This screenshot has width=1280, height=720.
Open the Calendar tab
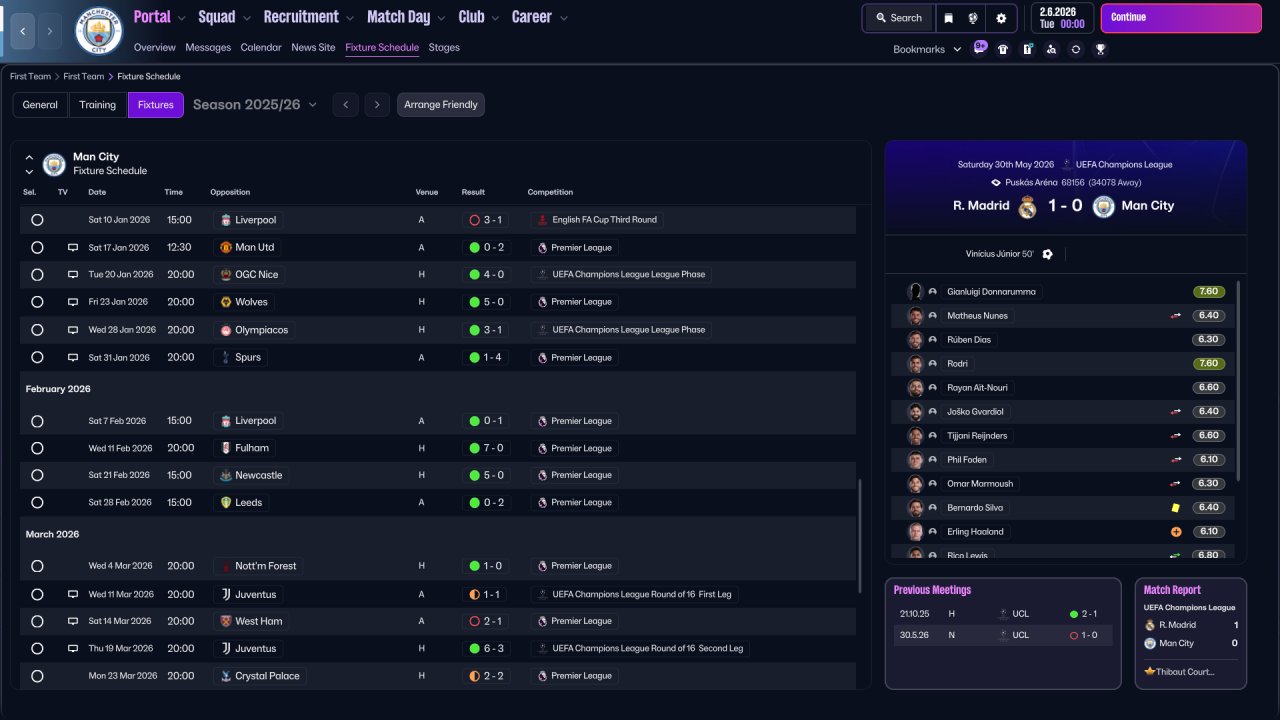tap(261, 47)
